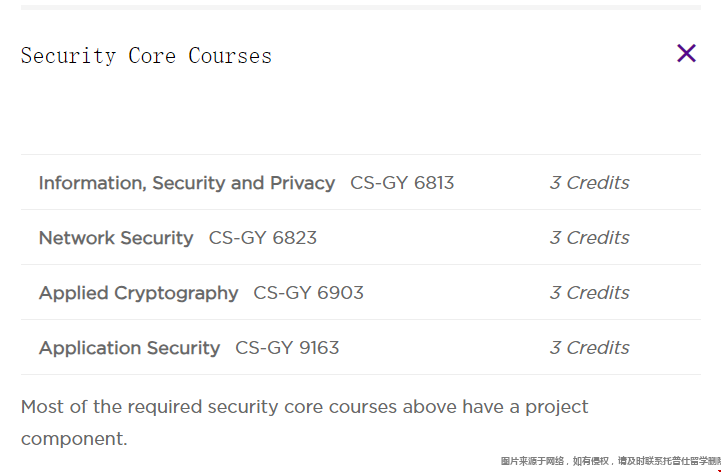Click 3 Credits on Applied Cryptography row
The width and height of the screenshot is (721, 472).
coord(589,293)
